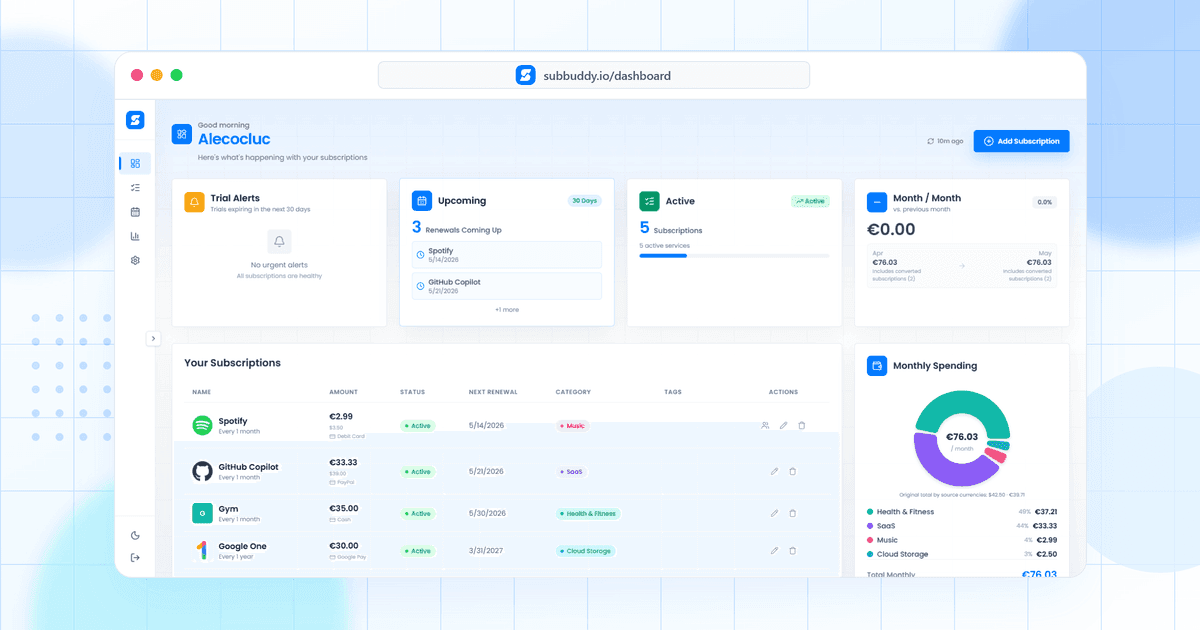The image size is (1200, 630).
Task: Click the dashboard icon beside Alecocluc greeting
Action: (x=181, y=134)
